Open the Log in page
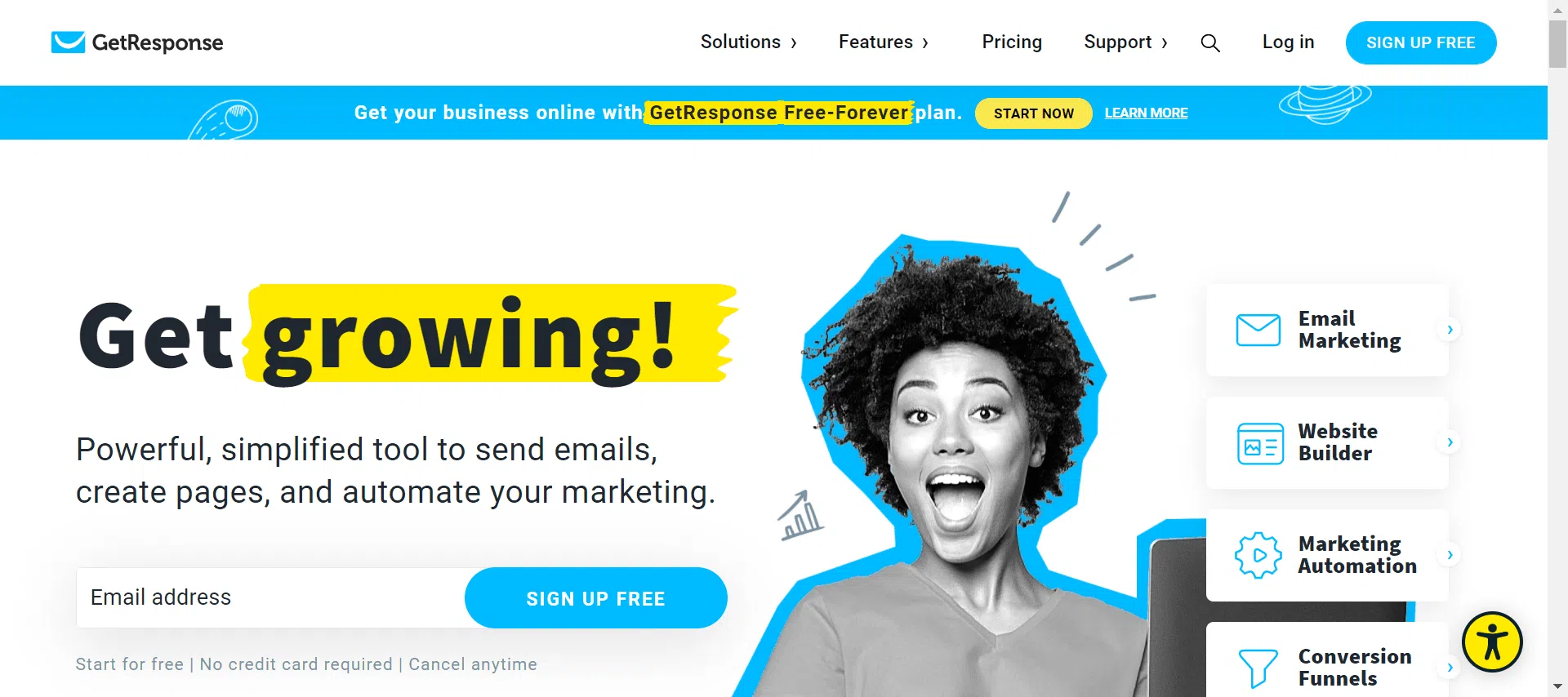The height and width of the screenshot is (697, 1568). point(1288,42)
